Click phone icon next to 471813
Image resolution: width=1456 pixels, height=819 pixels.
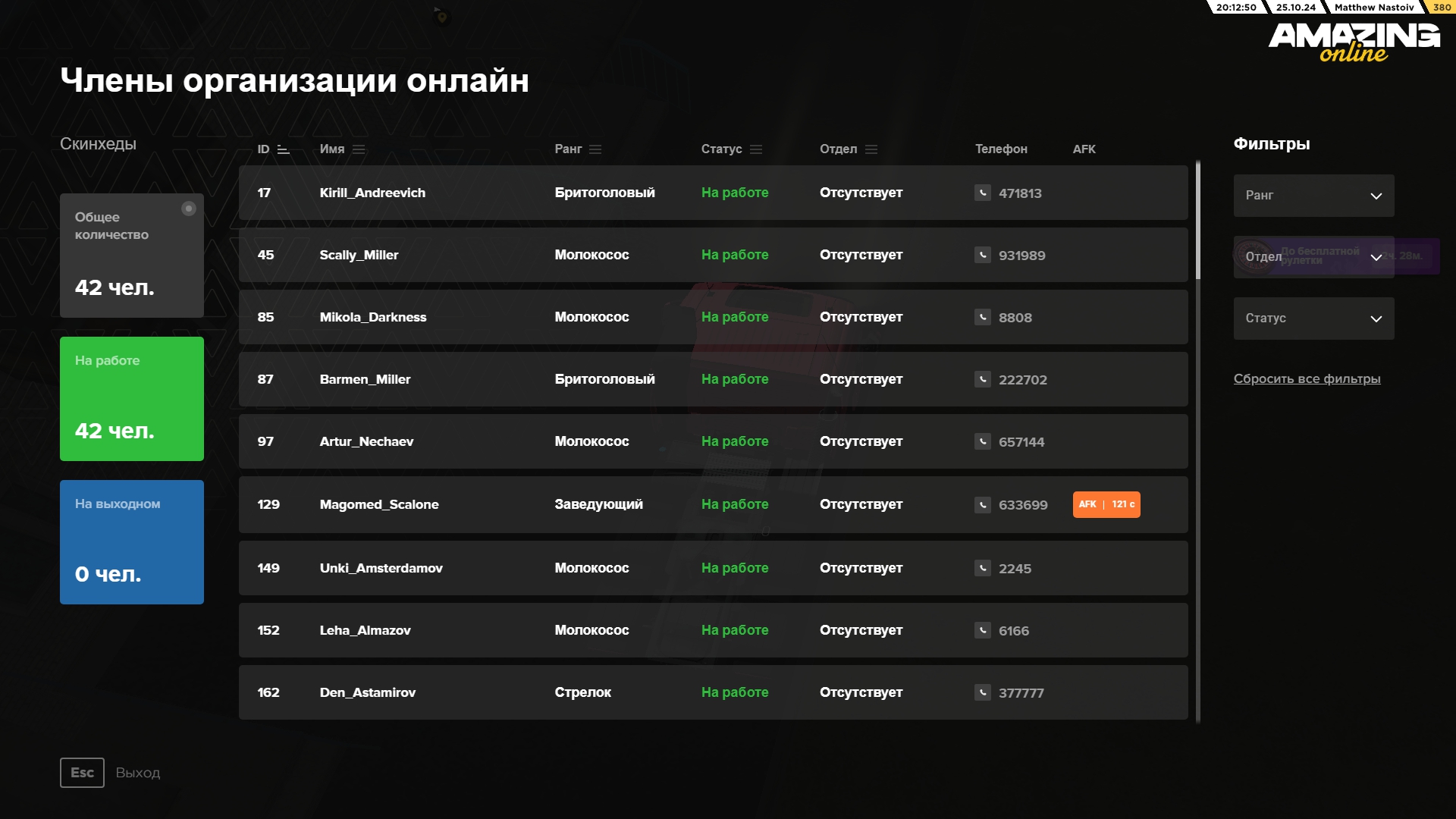click(983, 193)
